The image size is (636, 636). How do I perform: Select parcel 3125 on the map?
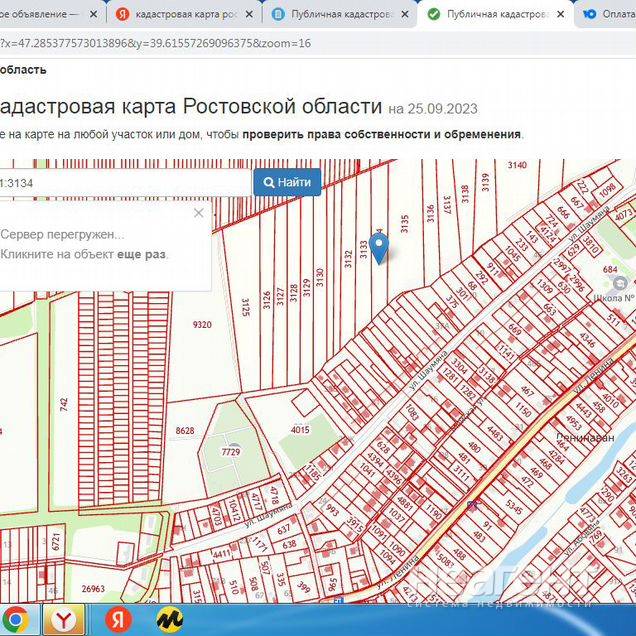[x=243, y=300]
